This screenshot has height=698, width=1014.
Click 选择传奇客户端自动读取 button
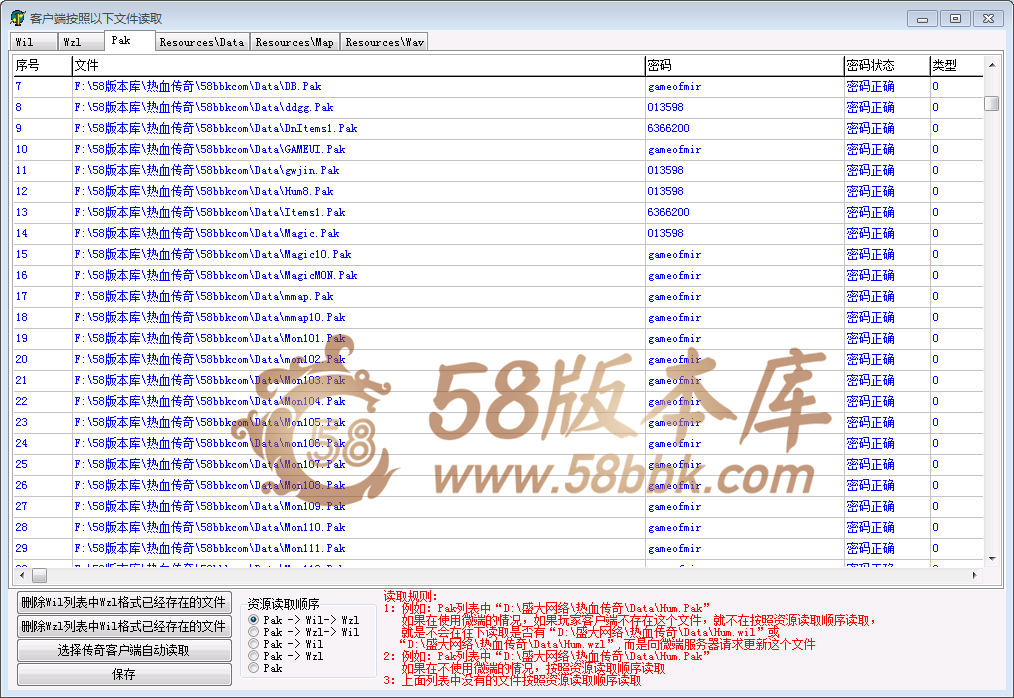pyautogui.click(x=124, y=650)
